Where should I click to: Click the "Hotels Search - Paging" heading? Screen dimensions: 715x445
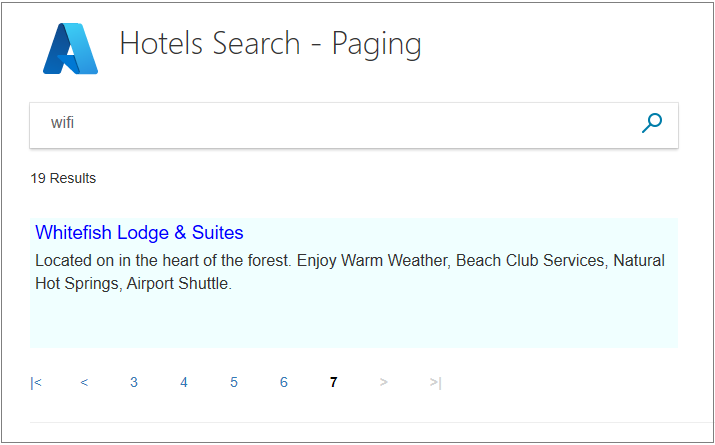pyautogui.click(x=270, y=44)
